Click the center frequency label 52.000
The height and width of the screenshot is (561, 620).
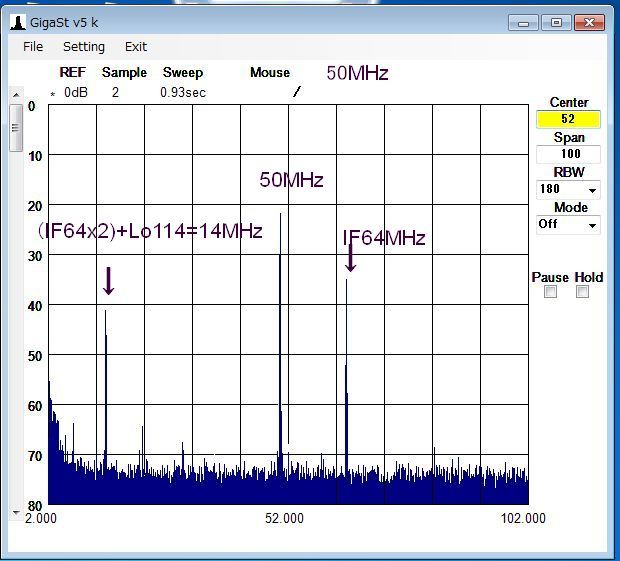pos(284,518)
